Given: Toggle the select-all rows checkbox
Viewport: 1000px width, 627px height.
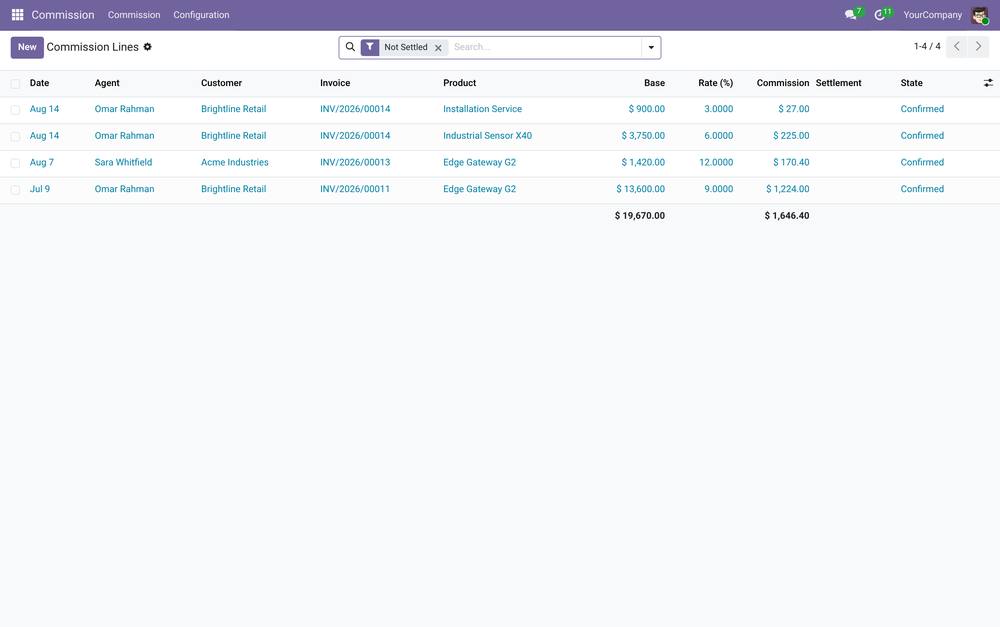Looking at the screenshot, I should coord(15,84).
